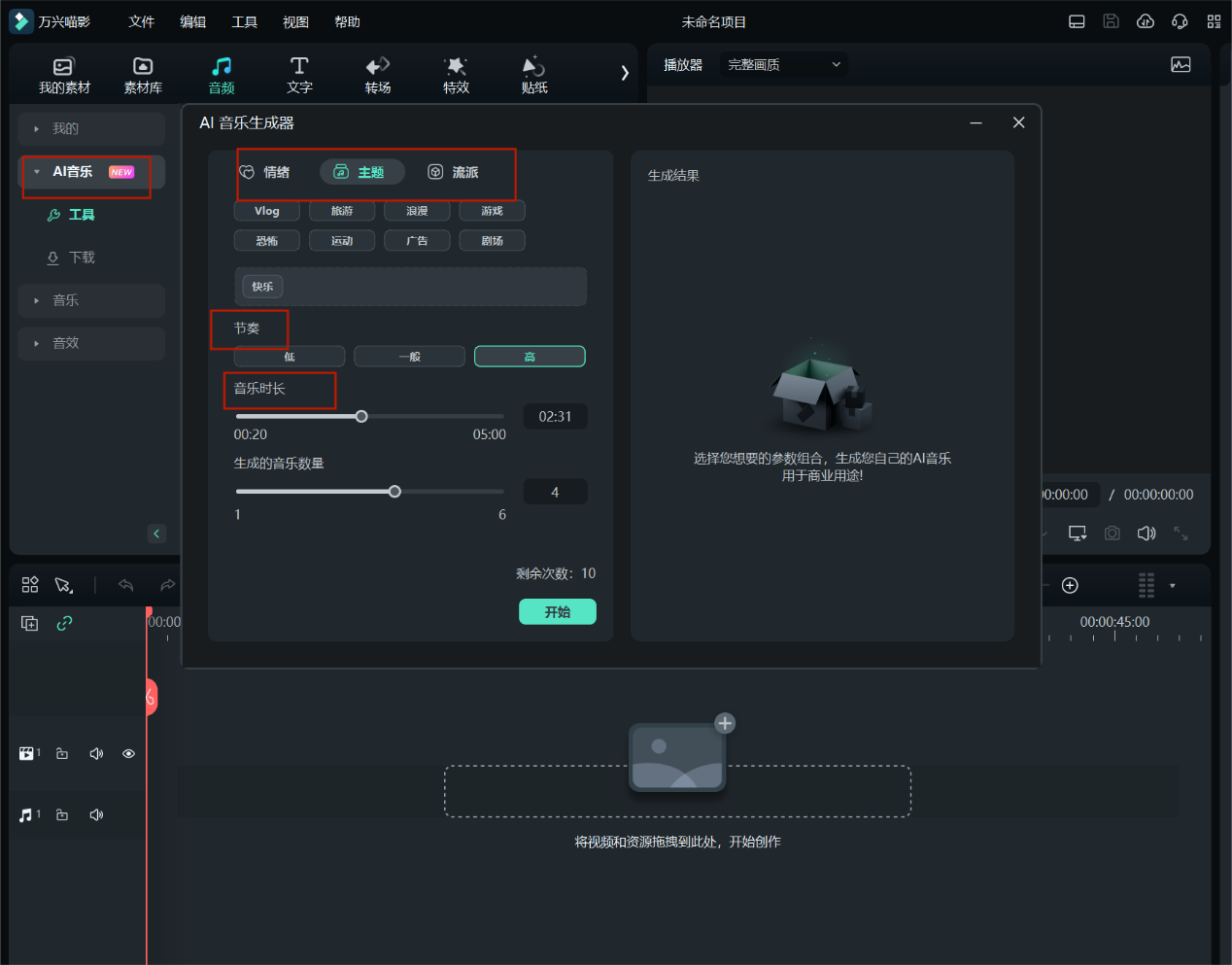This screenshot has height=965, width=1232.
Task: Open the 转场 transitions tab icon
Action: click(x=378, y=66)
